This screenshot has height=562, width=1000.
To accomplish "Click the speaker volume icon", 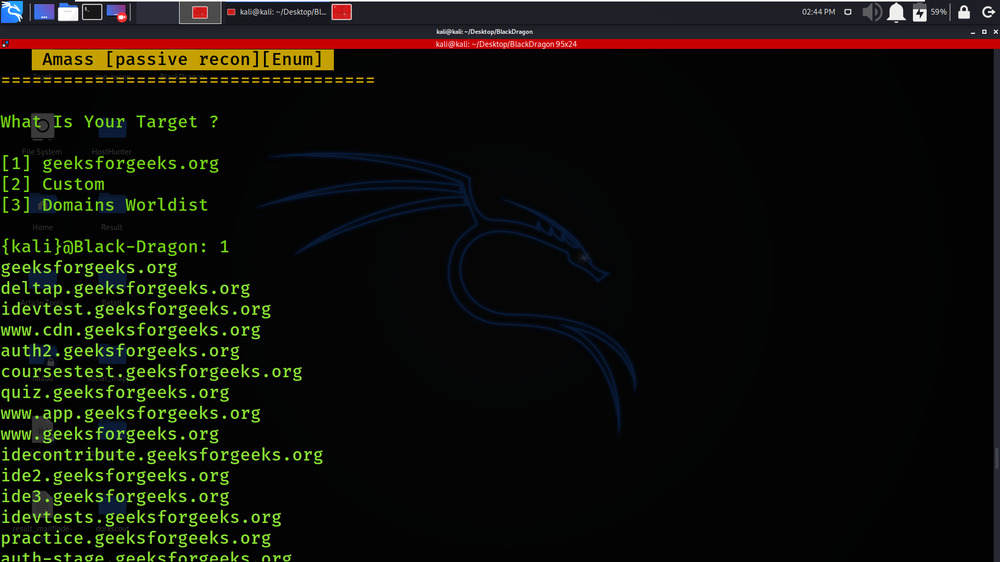I will click(x=872, y=12).
